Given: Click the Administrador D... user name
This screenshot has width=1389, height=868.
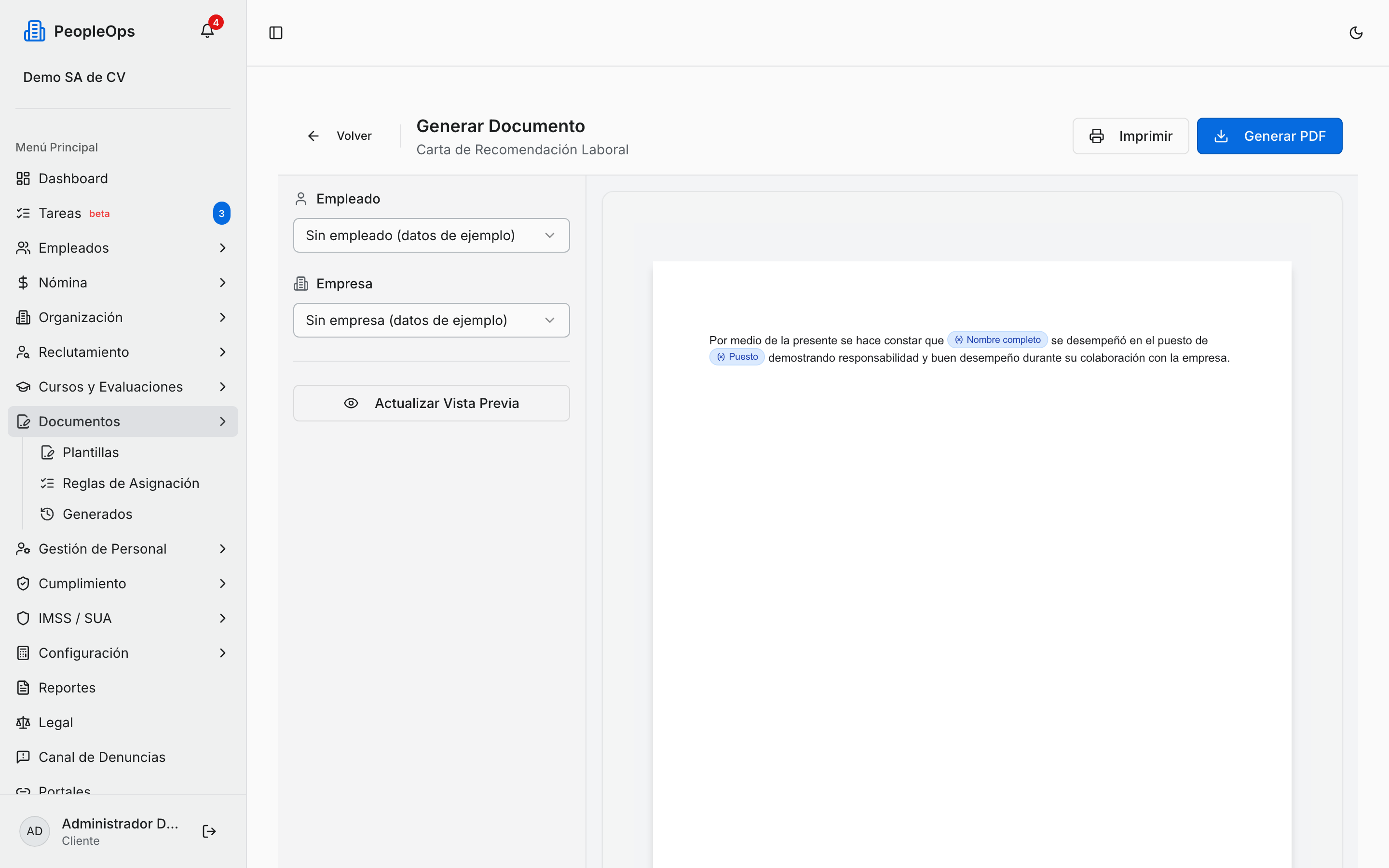Looking at the screenshot, I should [x=120, y=823].
